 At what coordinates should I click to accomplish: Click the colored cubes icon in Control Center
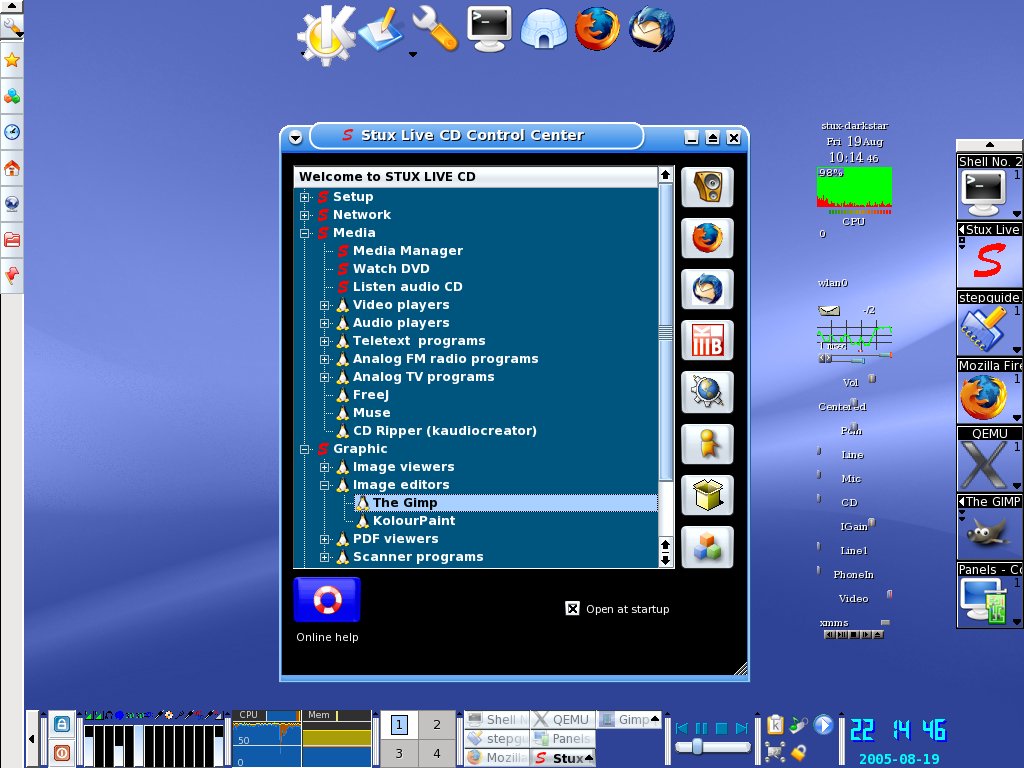[707, 547]
